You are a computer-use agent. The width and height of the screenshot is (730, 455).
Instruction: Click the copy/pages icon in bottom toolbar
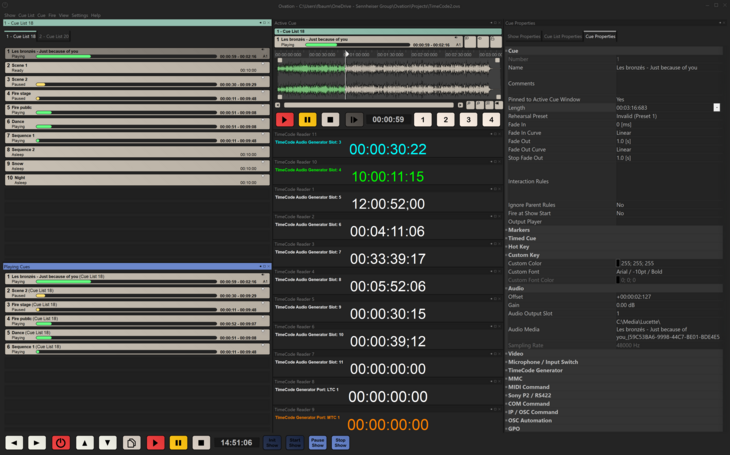[132, 442]
